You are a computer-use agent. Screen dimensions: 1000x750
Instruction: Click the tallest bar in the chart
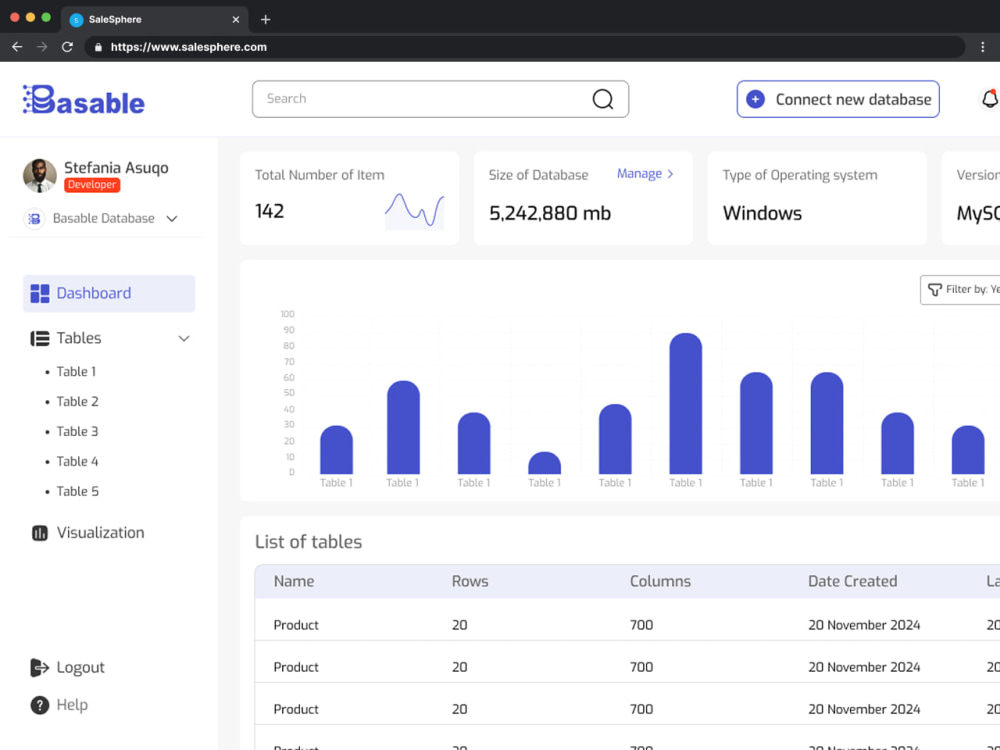click(686, 403)
